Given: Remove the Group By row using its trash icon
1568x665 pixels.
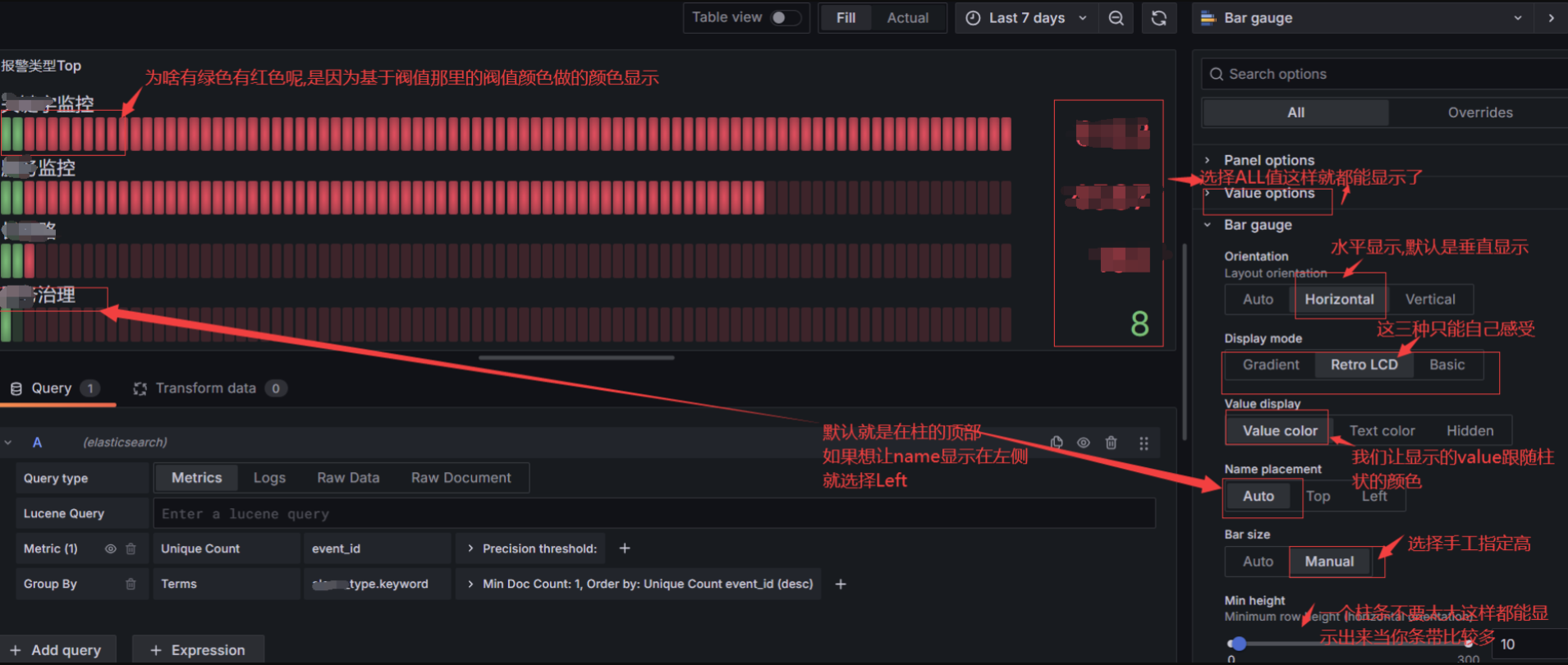Looking at the screenshot, I should pyautogui.click(x=131, y=584).
